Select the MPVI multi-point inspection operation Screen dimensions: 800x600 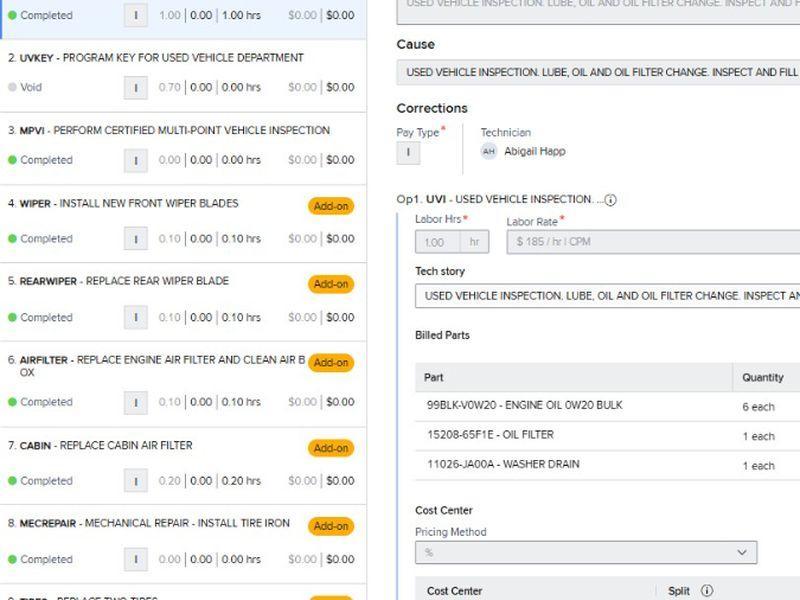[175, 131]
